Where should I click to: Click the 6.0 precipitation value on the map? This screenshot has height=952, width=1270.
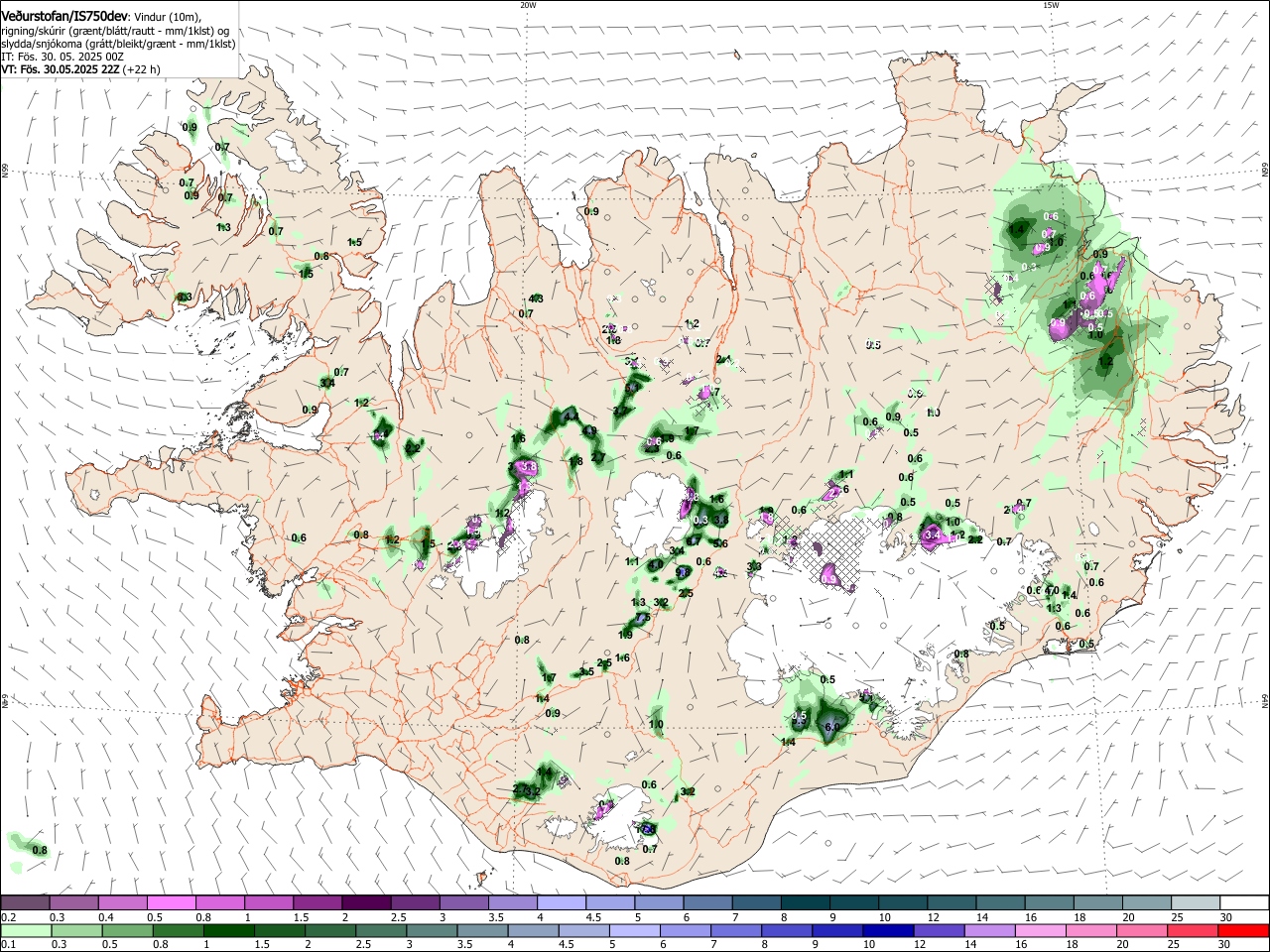(x=832, y=727)
